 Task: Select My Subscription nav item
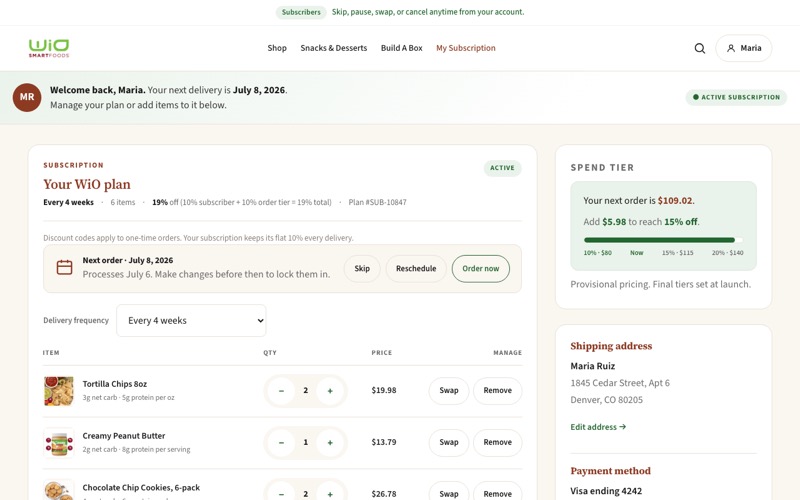466,48
